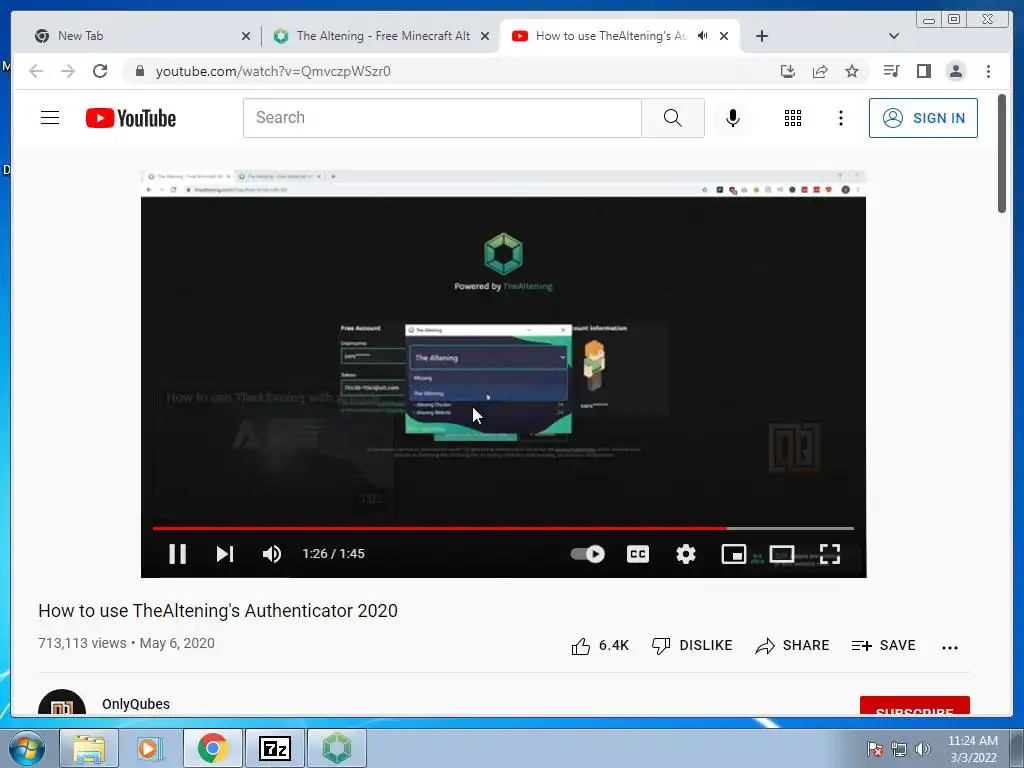Close The Altening tab
The image size is (1024, 768).
485,36
